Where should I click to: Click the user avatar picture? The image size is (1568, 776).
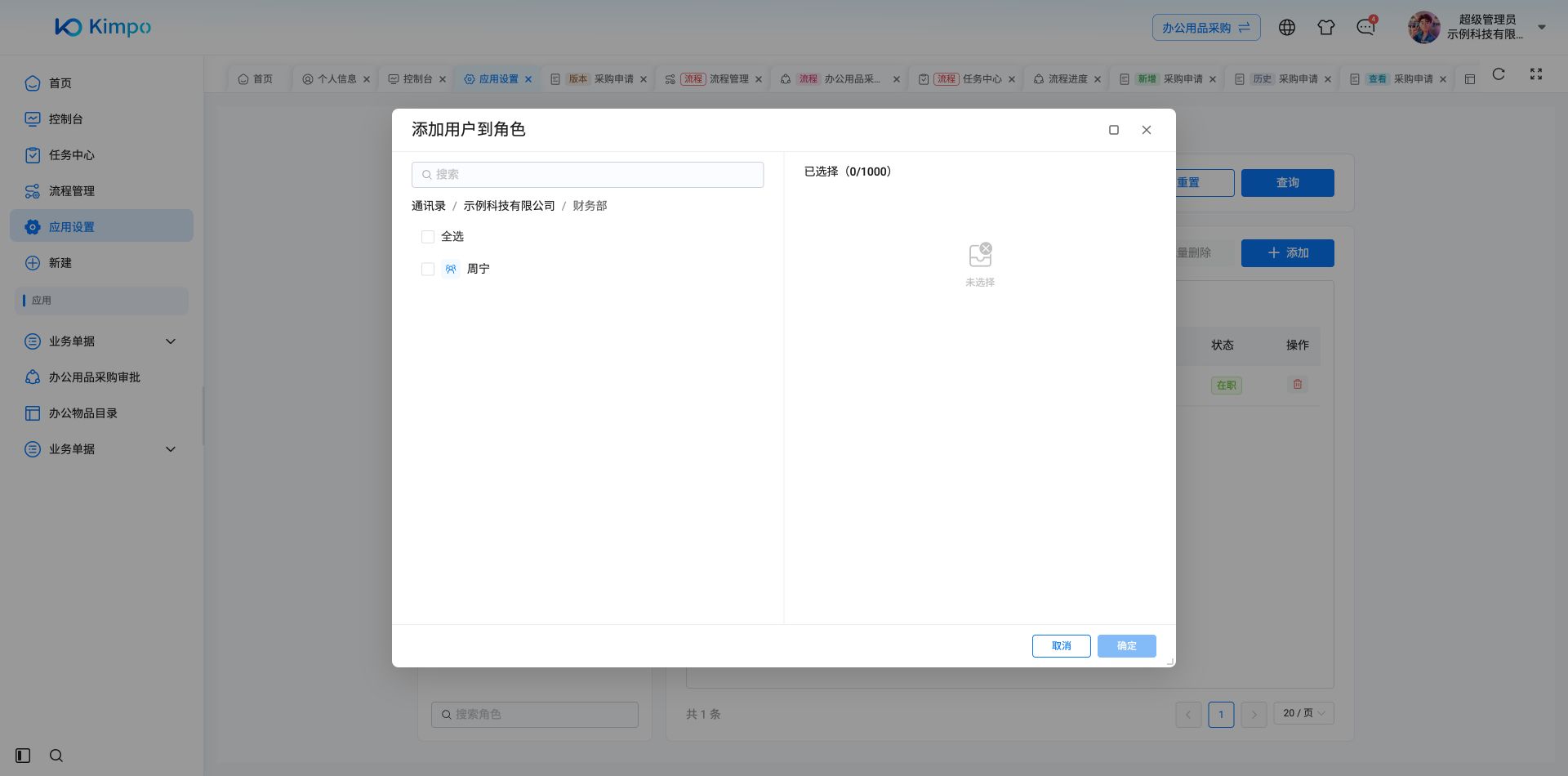pos(1423,27)
